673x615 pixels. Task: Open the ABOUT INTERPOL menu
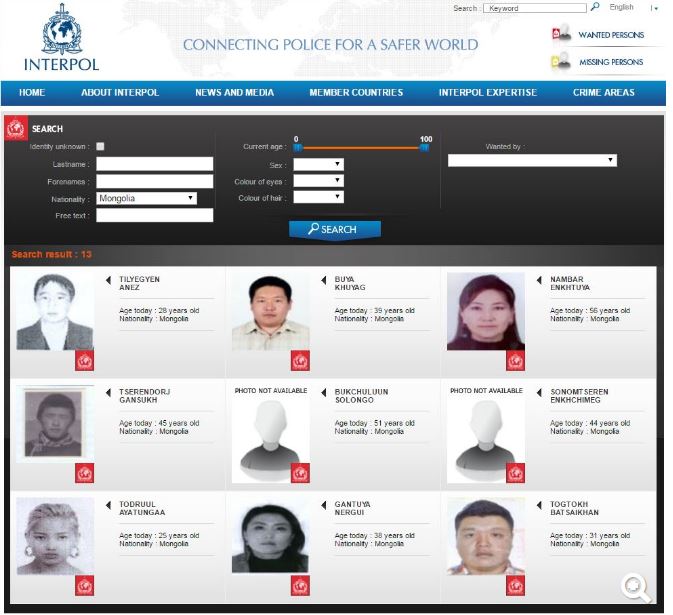click(x=120, y=92)
